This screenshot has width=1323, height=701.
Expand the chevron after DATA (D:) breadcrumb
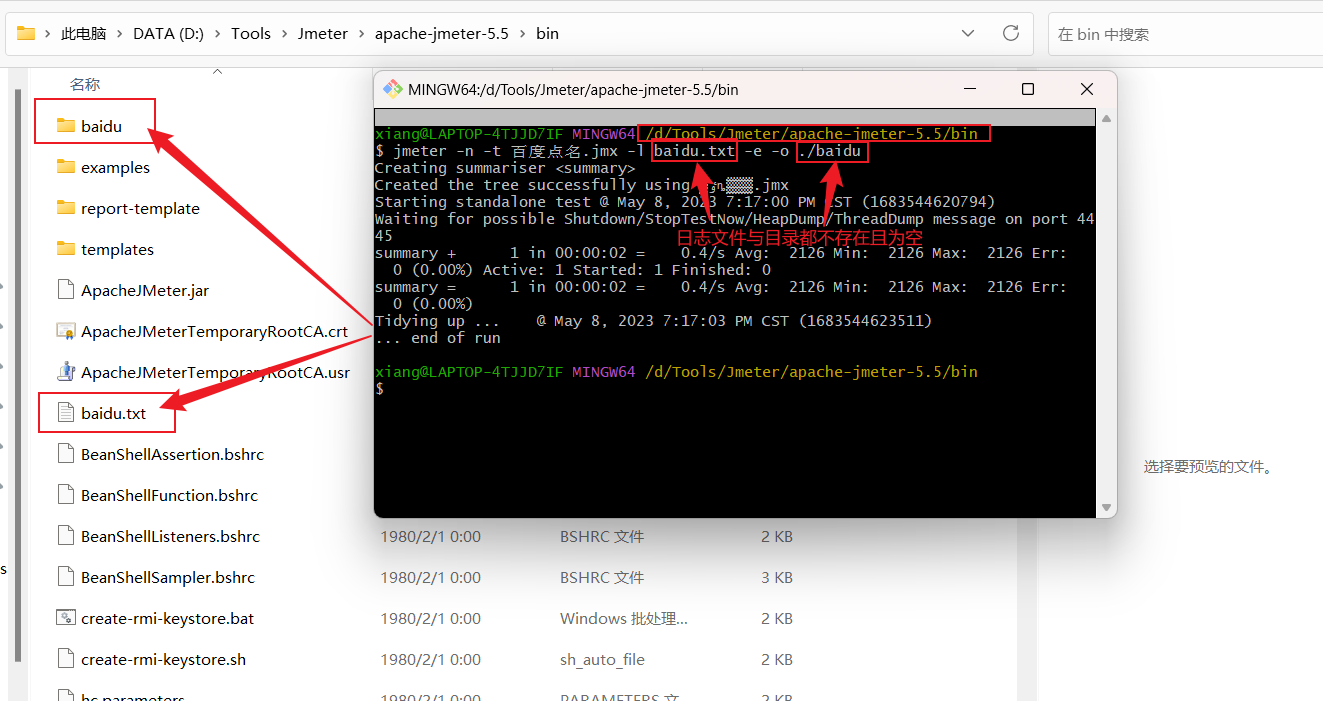[217, 34]
